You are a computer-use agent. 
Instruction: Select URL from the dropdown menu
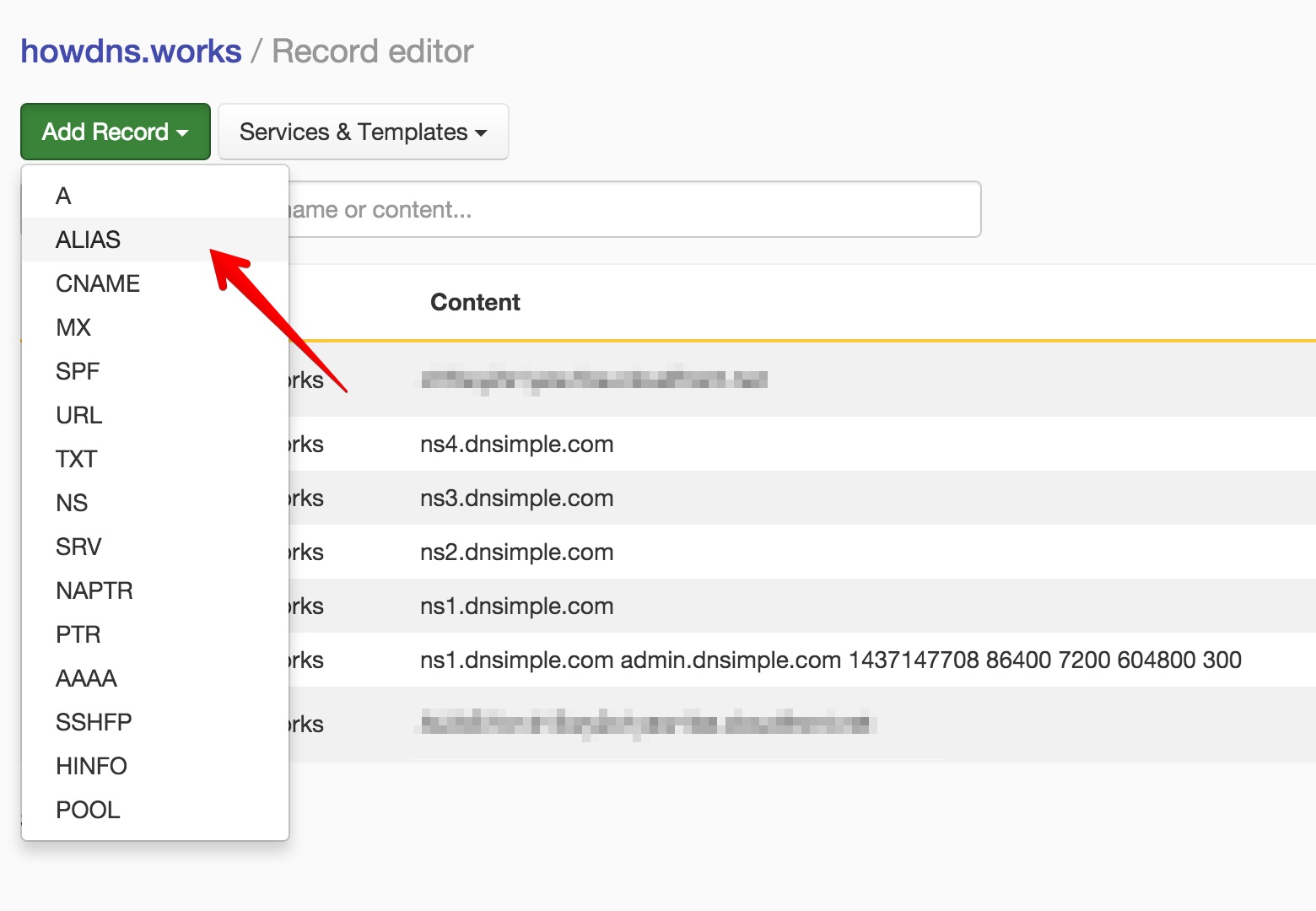(79, 415)
